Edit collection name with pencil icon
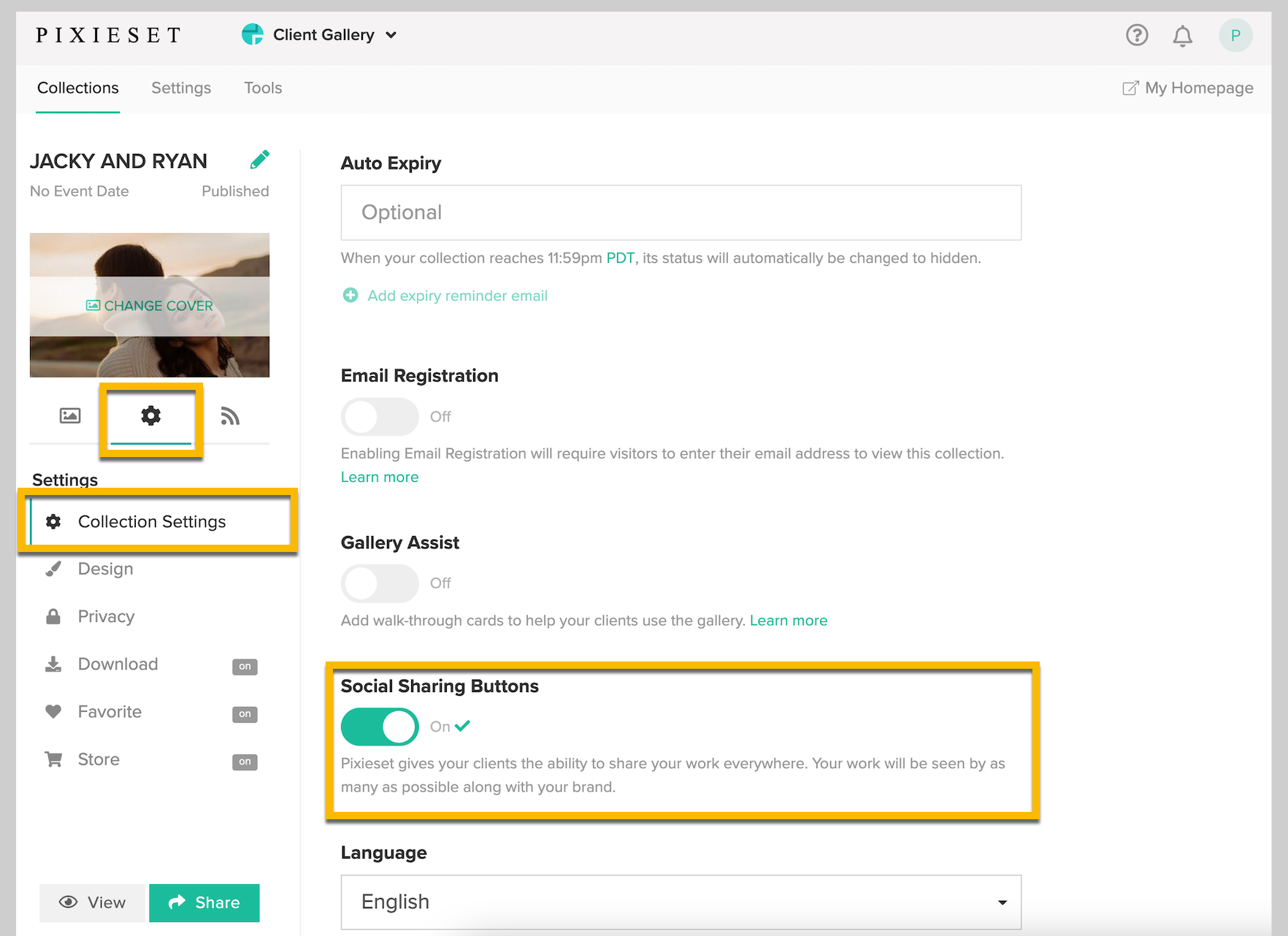Image resolution: width=1288 pixels, height=936 pixels. [260, 160]
